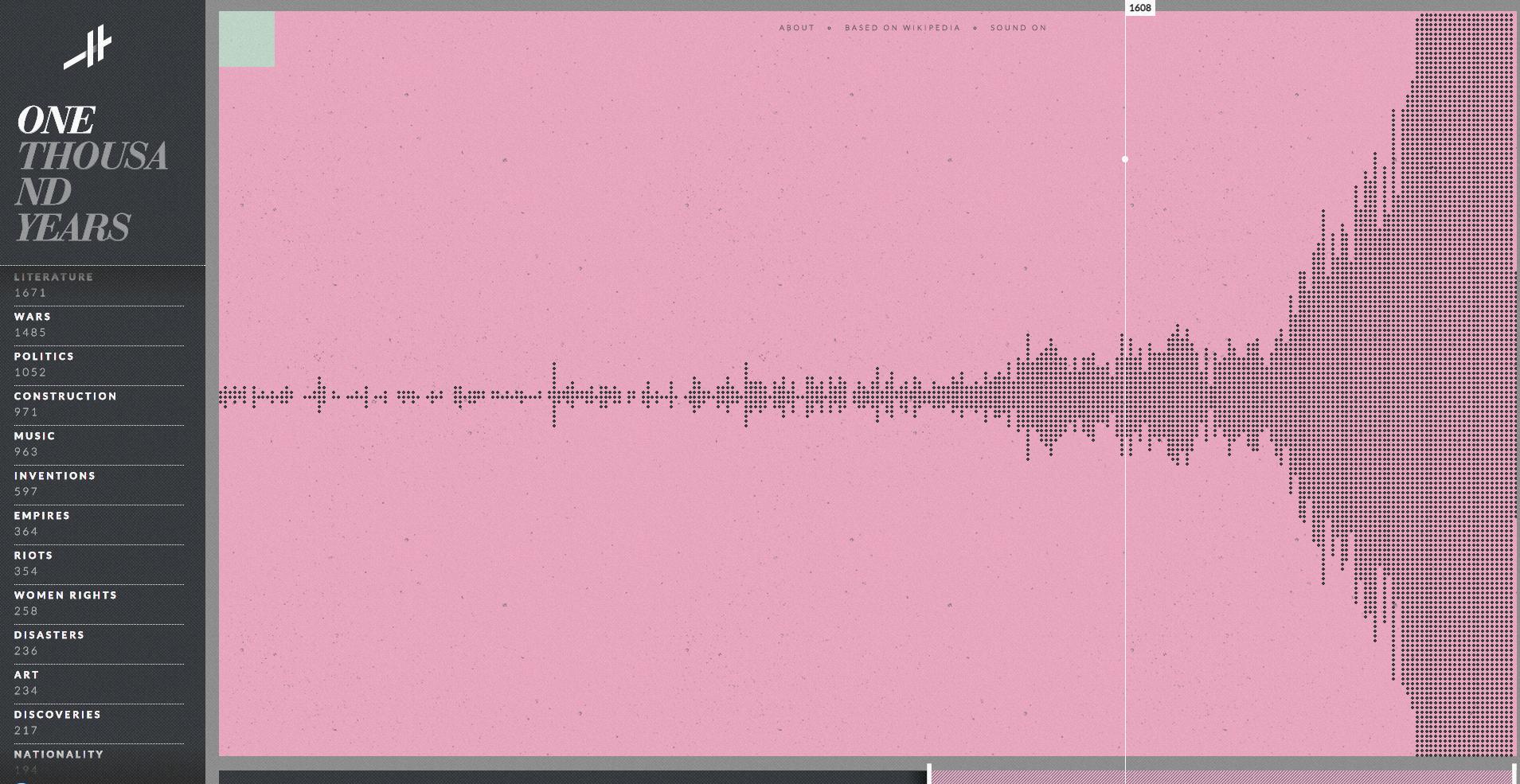Toggle the Sound On setting
This screenshot has height=784, width=1520.
click(x=1018, y=28)
